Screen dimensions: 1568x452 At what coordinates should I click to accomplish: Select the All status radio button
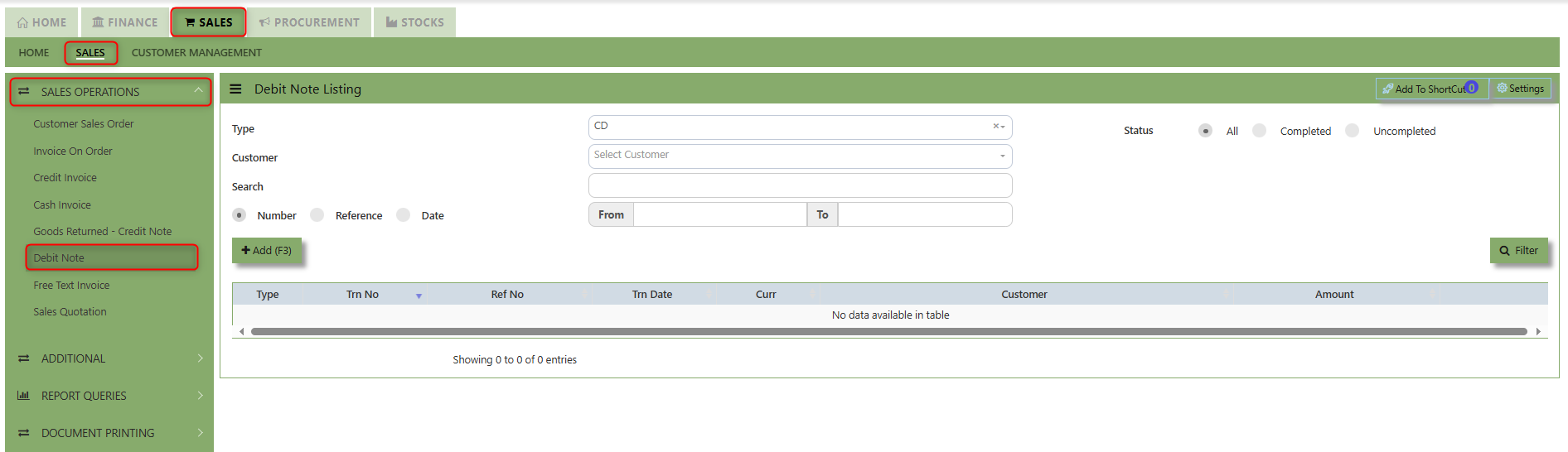coord(1206,131)
